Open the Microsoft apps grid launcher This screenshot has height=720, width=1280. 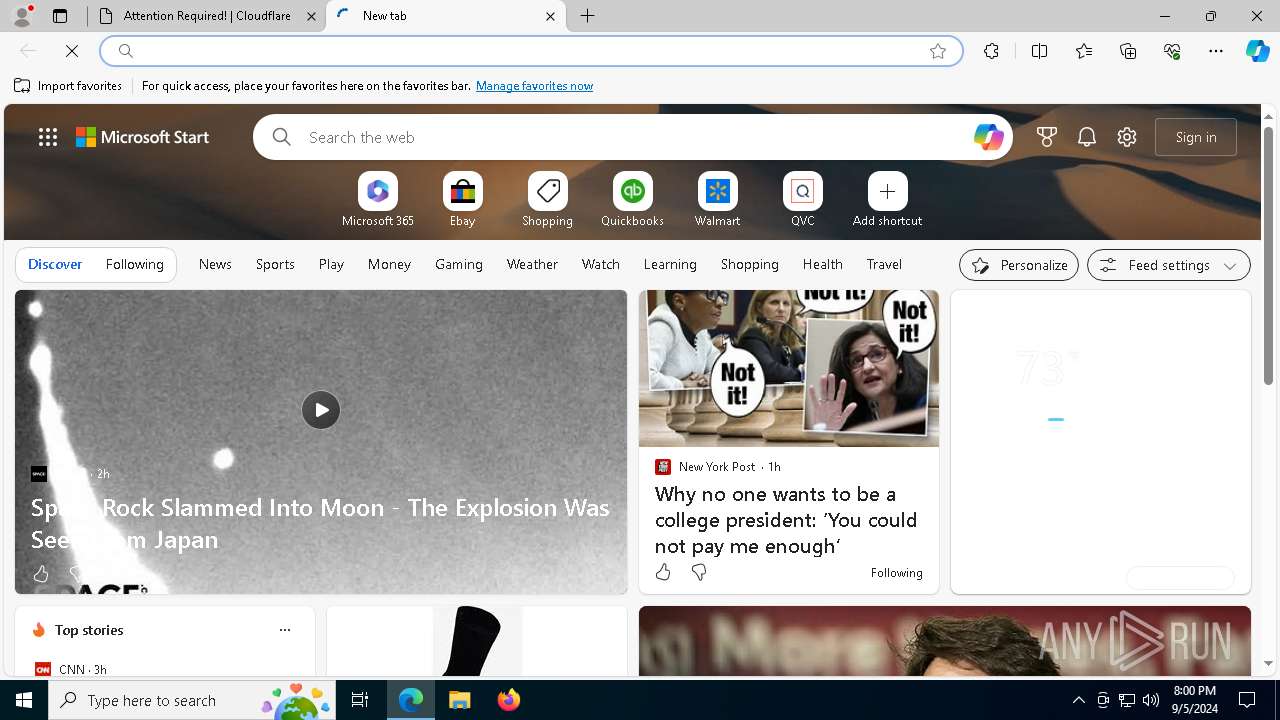click(x=48, y=137)
